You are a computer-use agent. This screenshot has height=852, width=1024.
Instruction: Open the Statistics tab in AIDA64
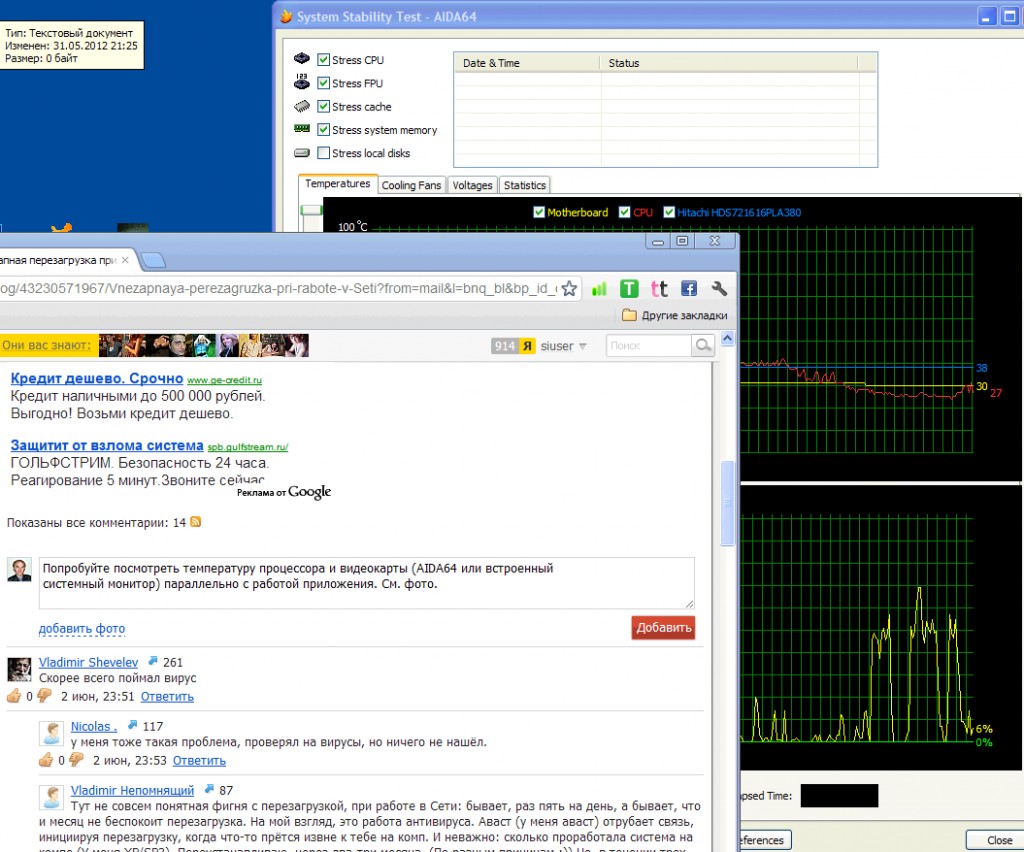tap(524, 185)
